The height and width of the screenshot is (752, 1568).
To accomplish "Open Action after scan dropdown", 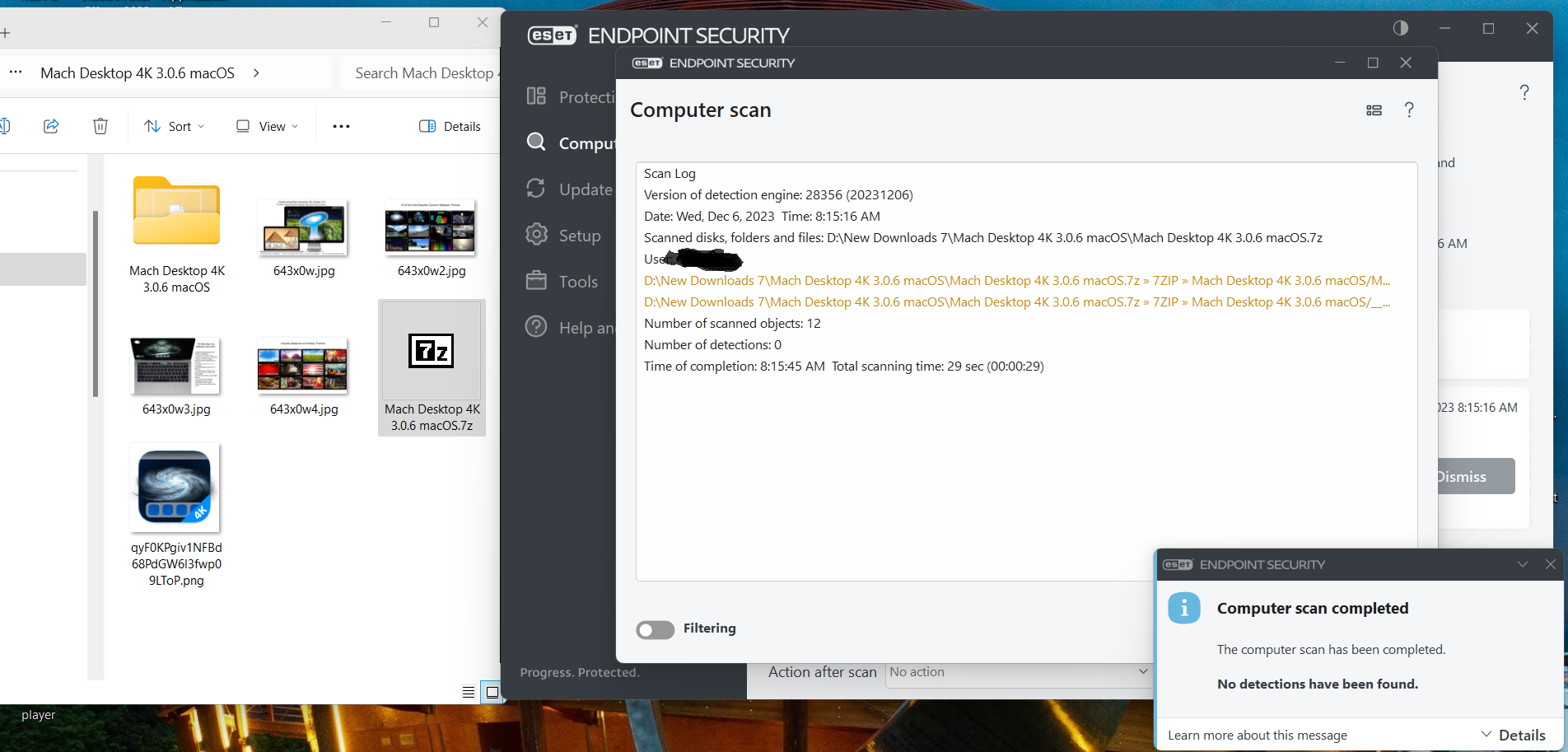I will (1019, 672).
